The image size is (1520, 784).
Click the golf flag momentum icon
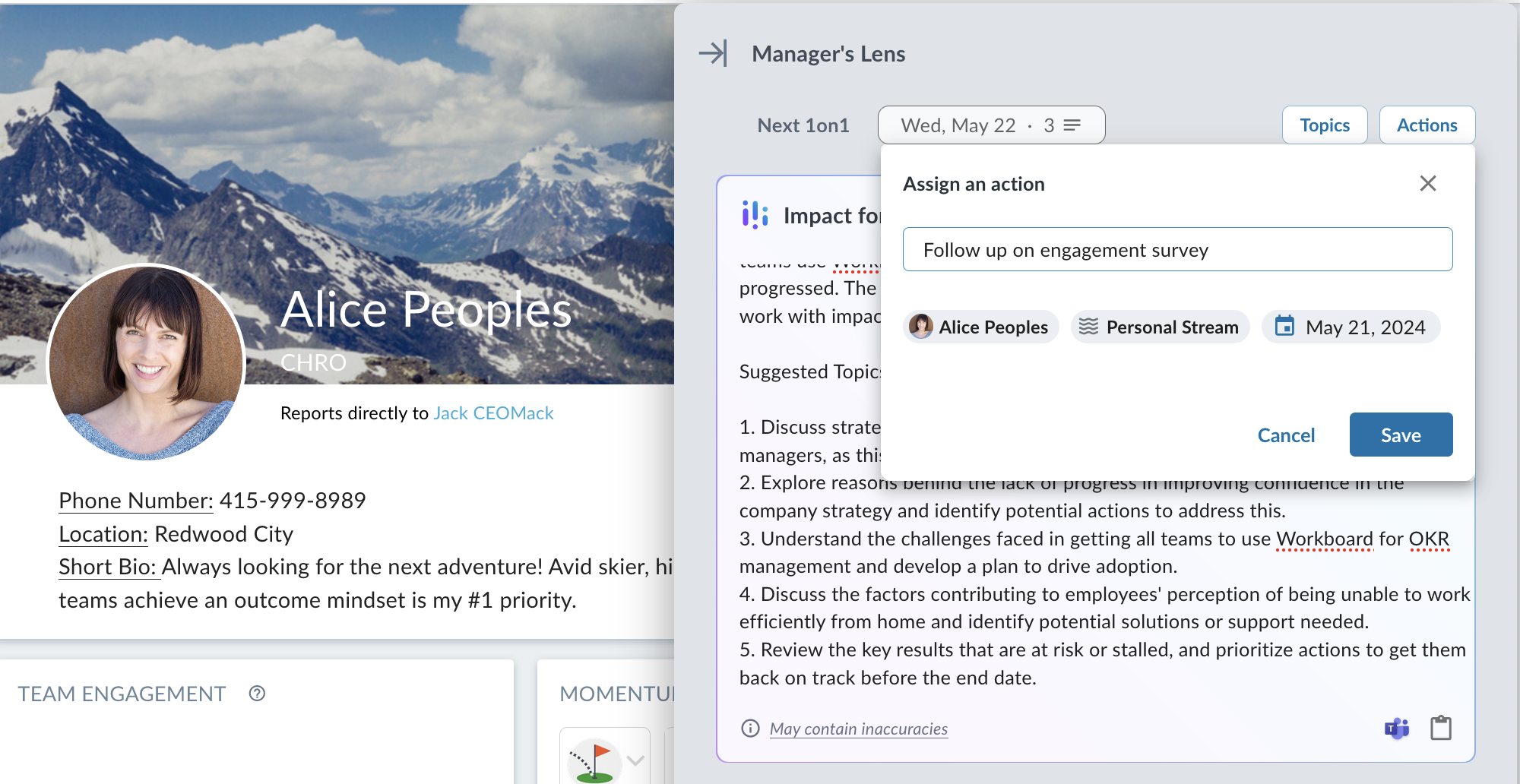tap(594, 760)
